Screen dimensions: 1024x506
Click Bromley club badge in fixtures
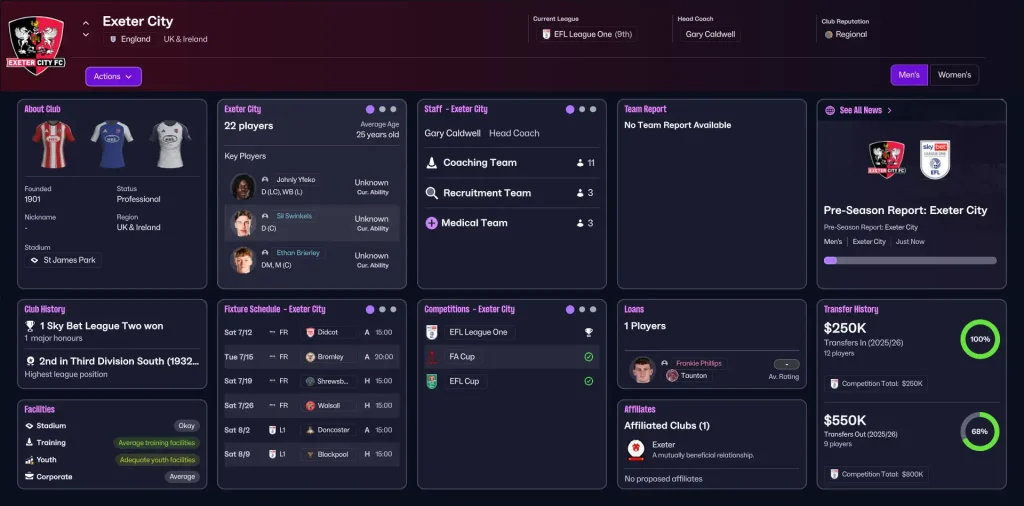pyautogui.click(x=310, y=357)
